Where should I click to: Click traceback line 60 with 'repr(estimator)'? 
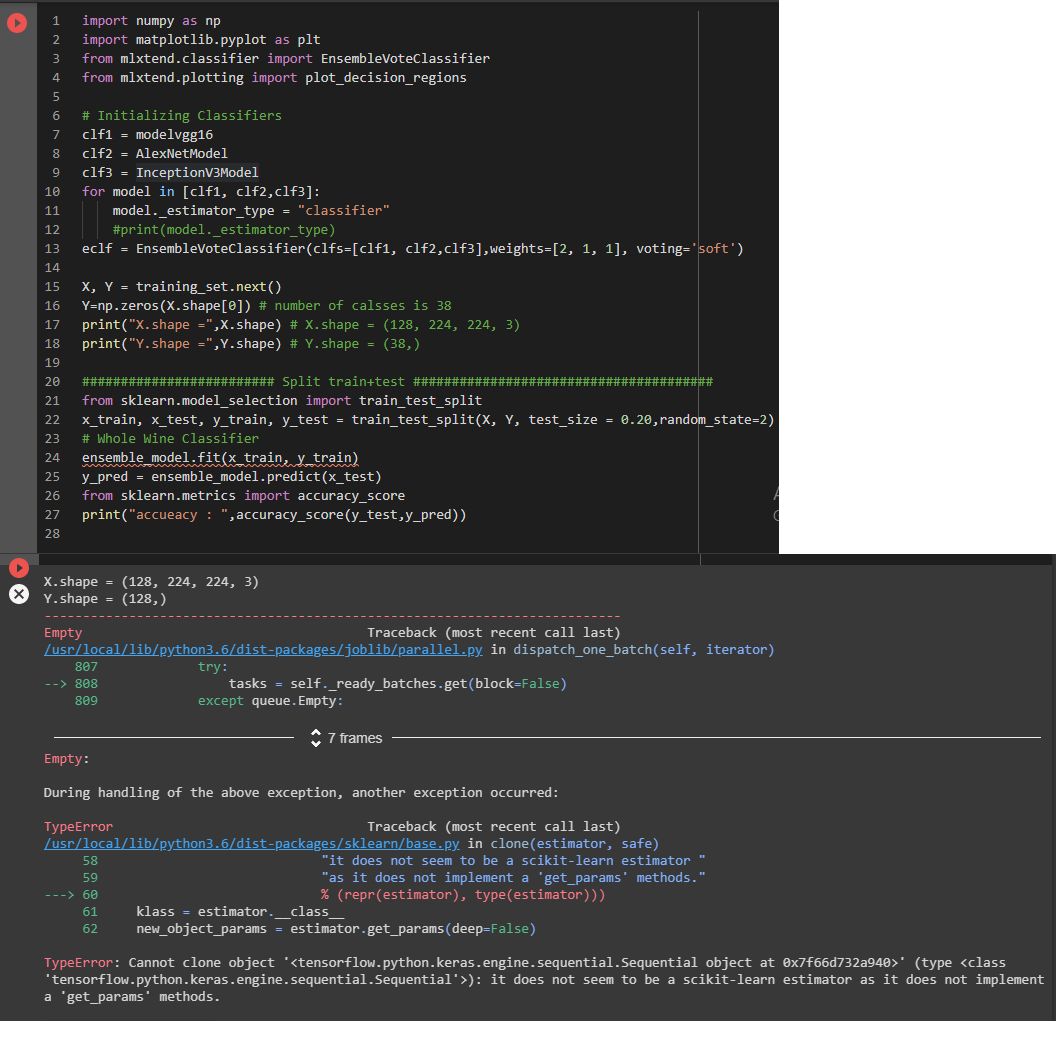pyautogui.click(x=324, y=895)
